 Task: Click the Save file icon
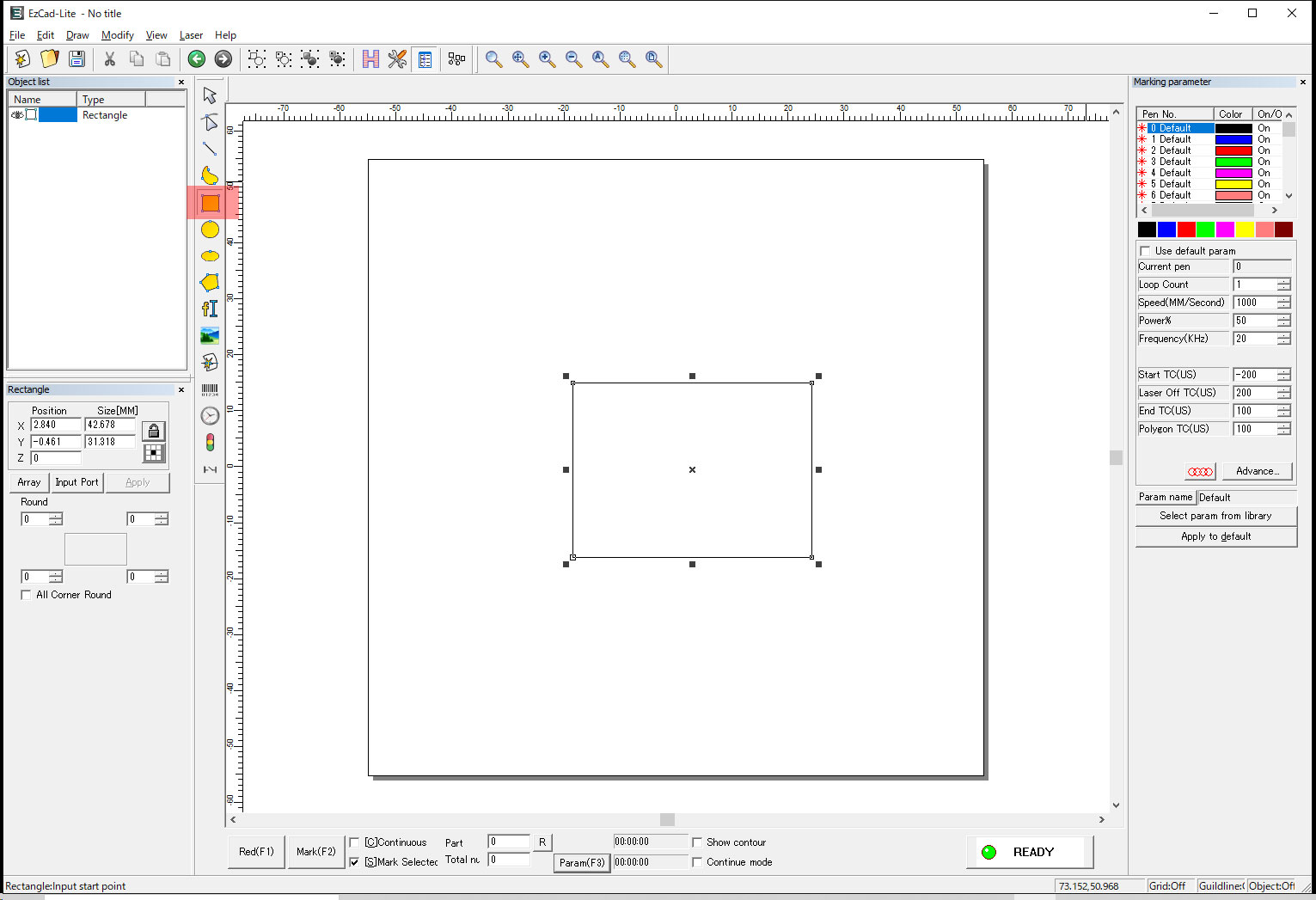click(77, 58)
